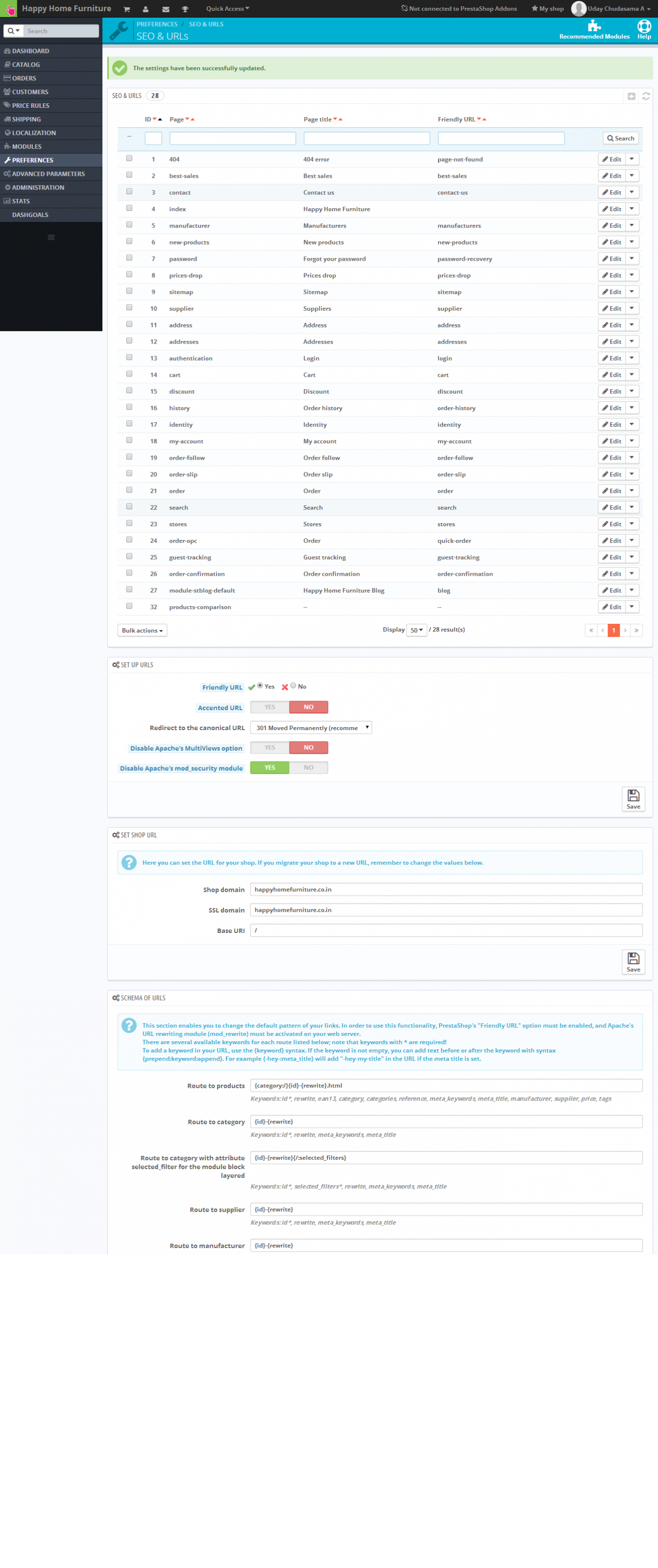Tick the checkbox for the 404 row
The image size is (658, 1568).
click(129, 158)
